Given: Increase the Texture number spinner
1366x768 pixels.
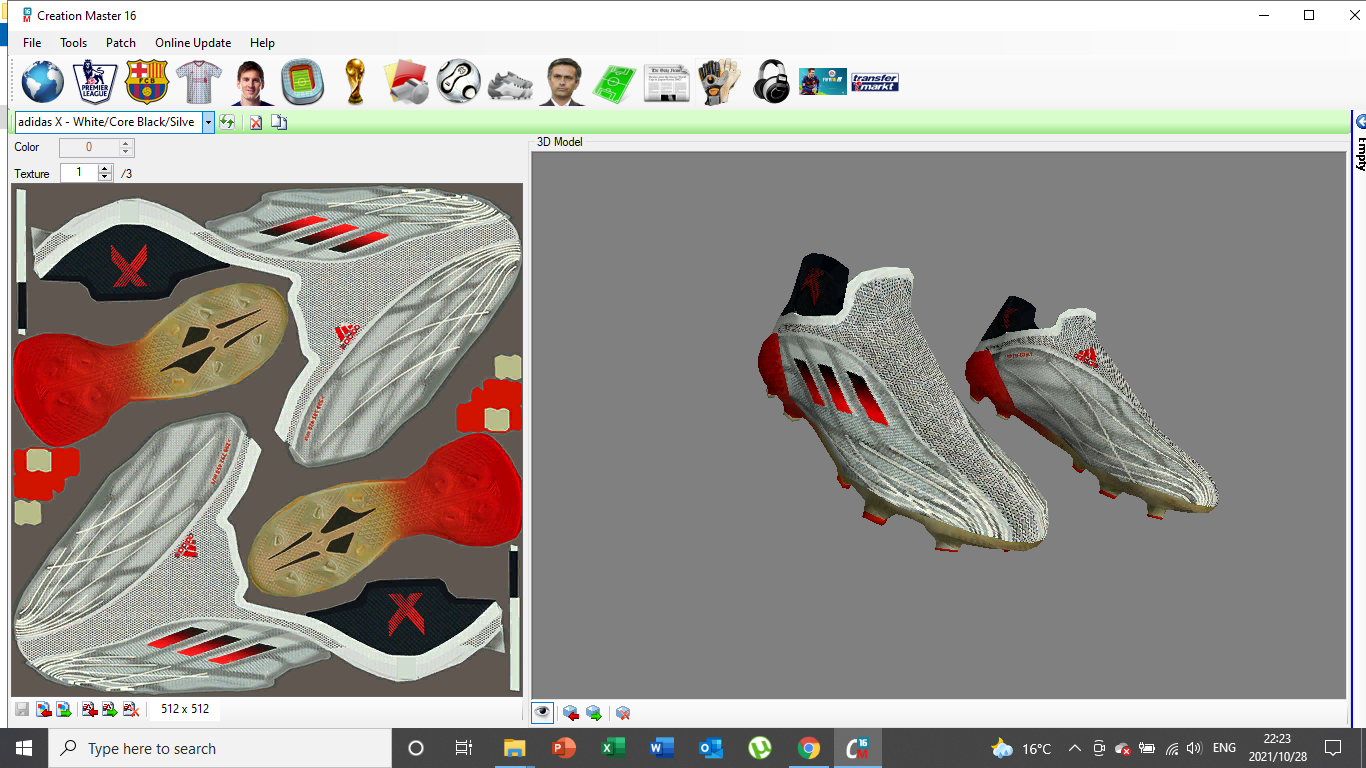Looking at the screenshot, I should click(106, 168).
